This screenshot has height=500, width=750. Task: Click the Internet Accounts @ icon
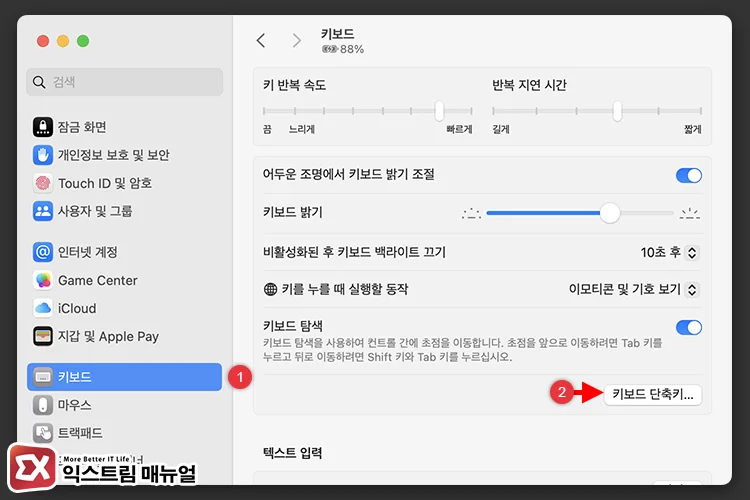coord(43,252)
